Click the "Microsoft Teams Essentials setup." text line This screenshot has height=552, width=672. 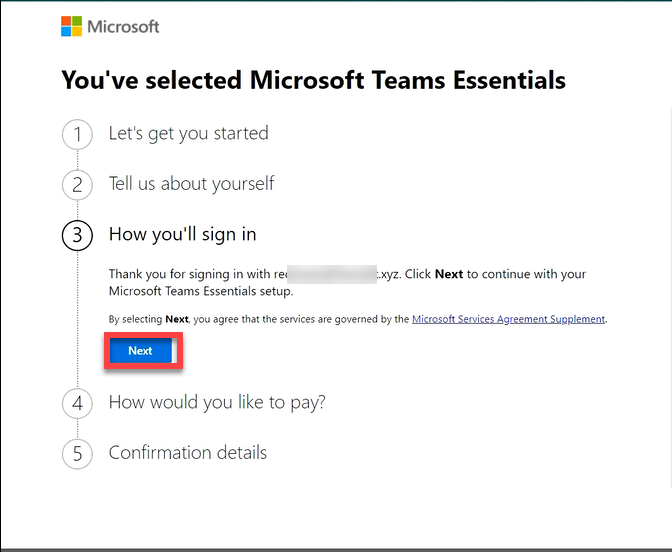(x=201, y=291)
